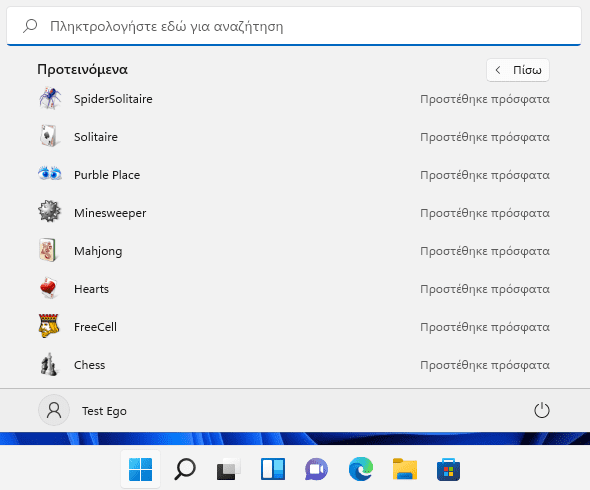This screenshot has width=590, height=490.
Task: Click the Test Ego user avatar
Action: (54, 410)
